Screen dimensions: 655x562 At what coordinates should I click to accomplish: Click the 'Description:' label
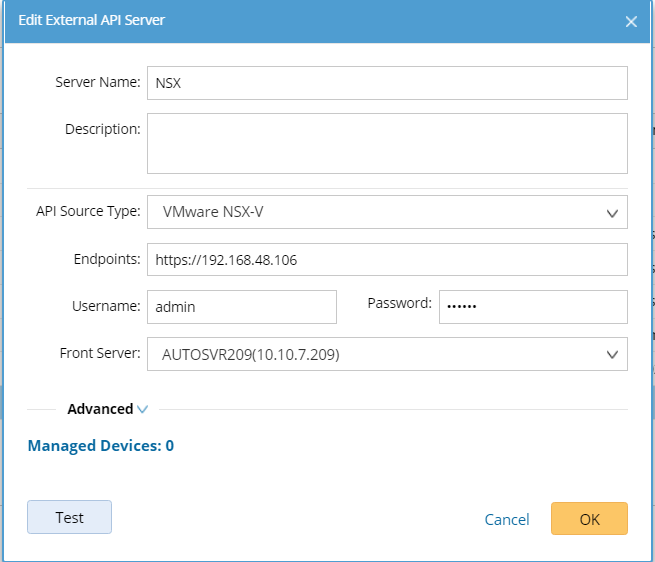[103, 129]
